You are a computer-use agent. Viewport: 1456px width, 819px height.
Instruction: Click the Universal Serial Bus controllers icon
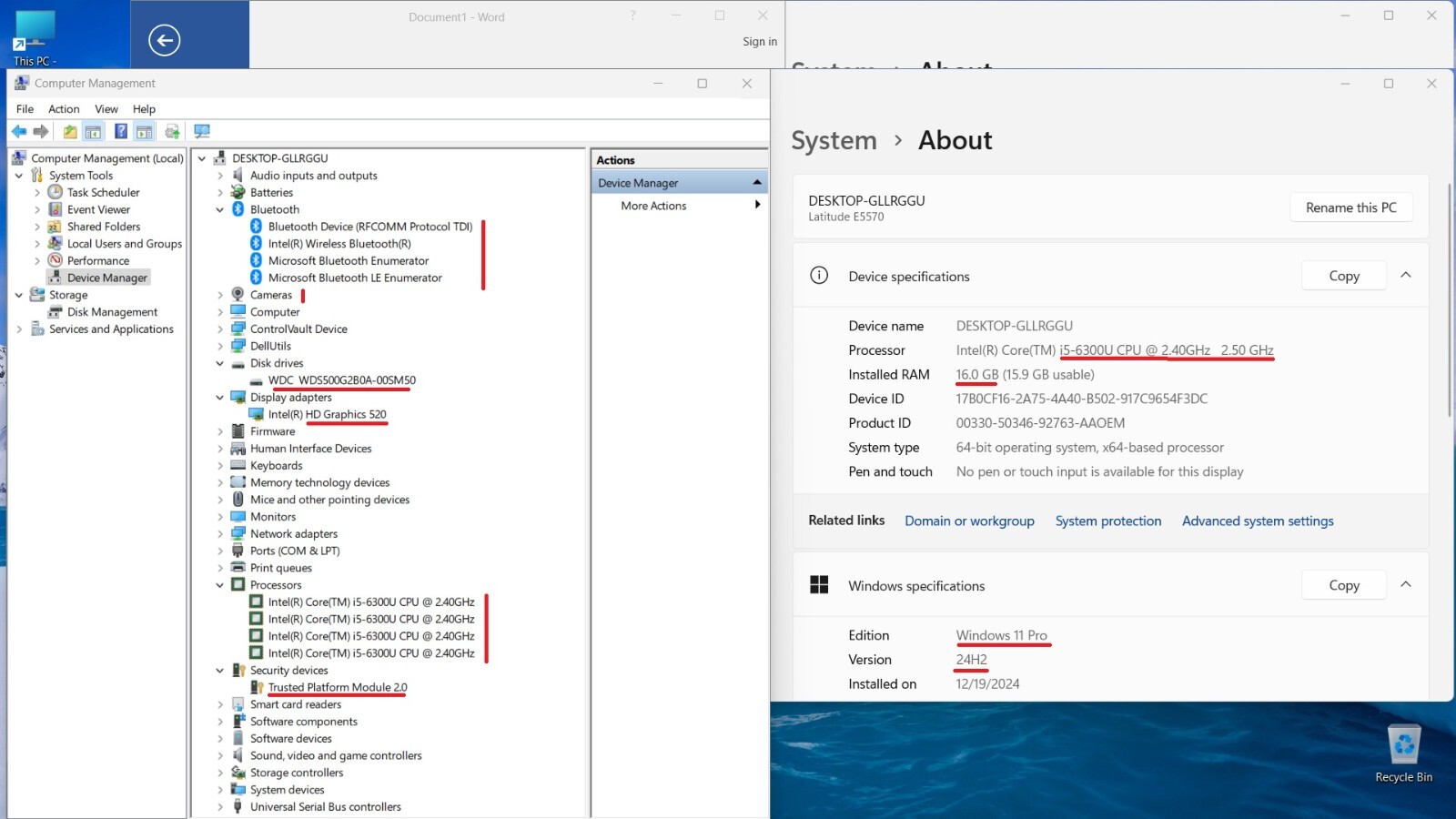[238, 807]
